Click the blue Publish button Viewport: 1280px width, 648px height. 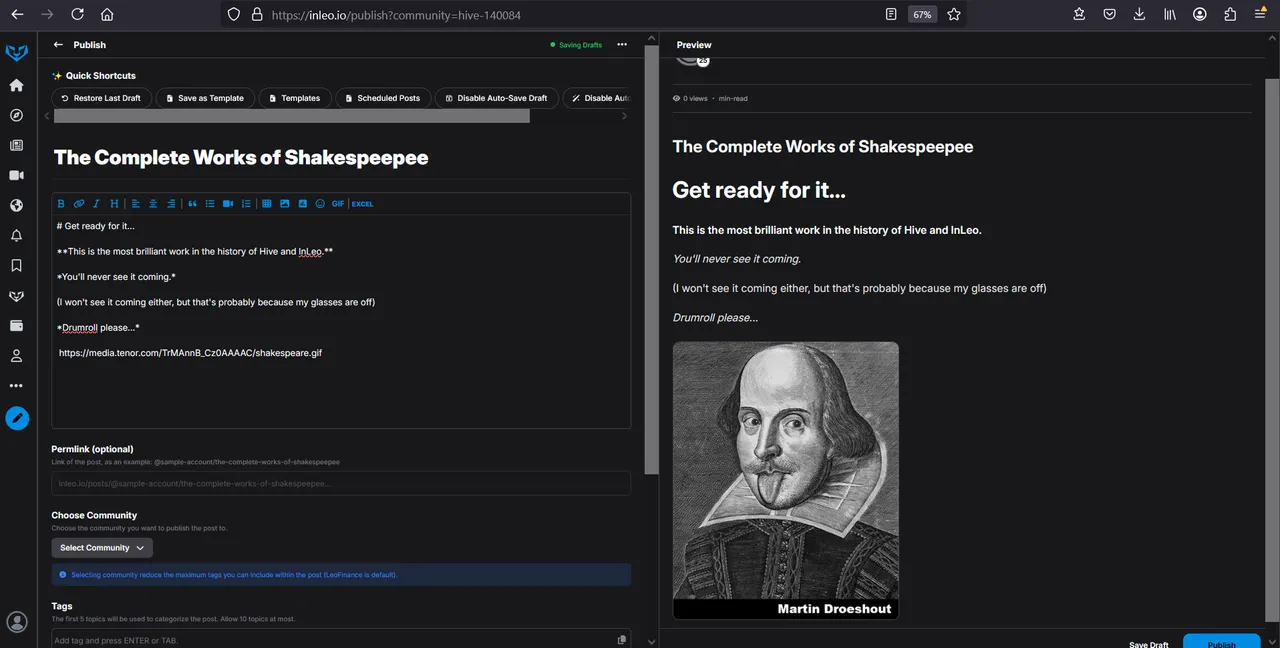pyautogui.click(x=1221, y=642)
